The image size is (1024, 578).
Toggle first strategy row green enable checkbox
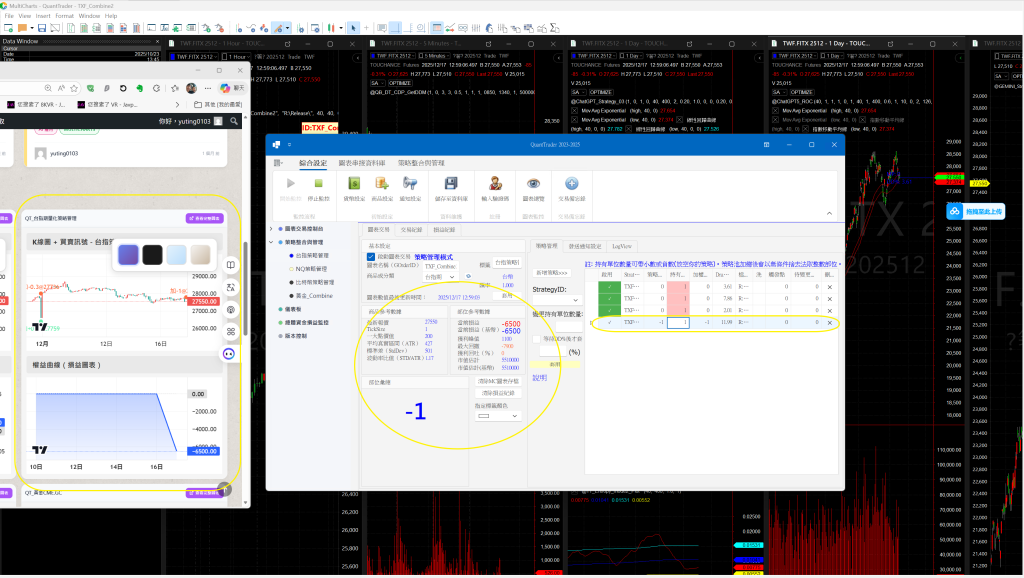click(x=609, y=285)
